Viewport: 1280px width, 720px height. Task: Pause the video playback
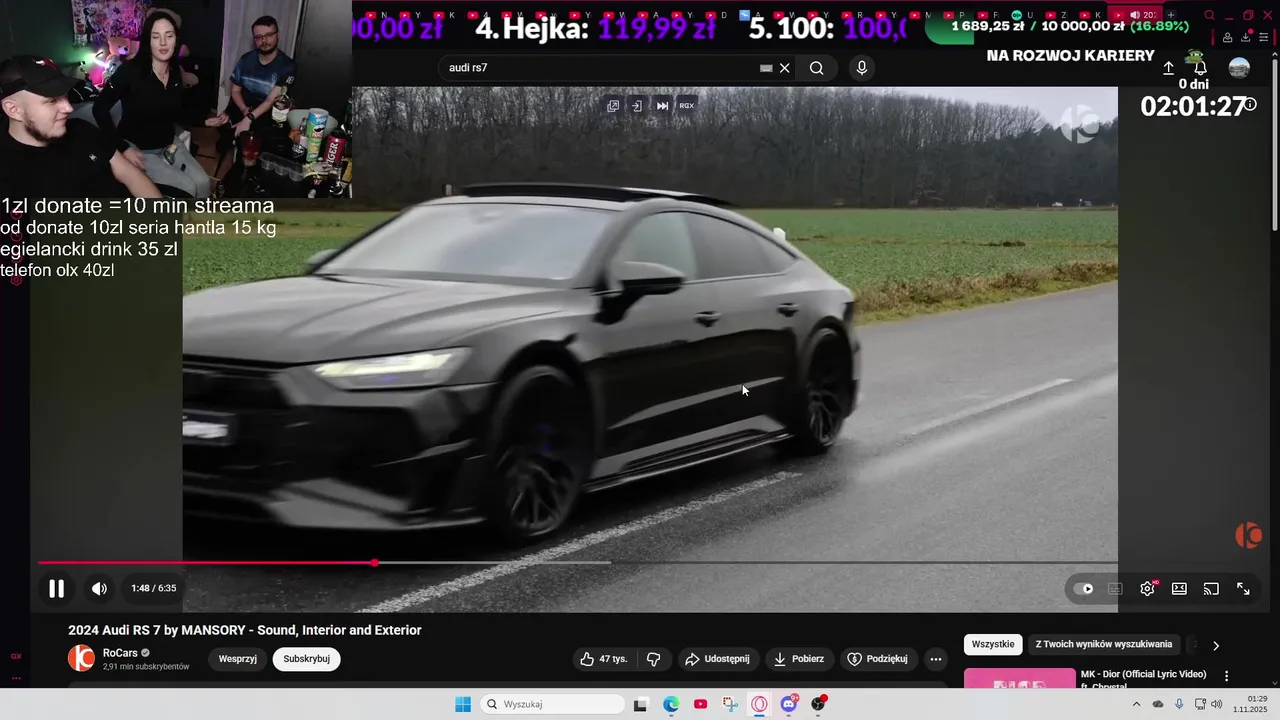57,589
